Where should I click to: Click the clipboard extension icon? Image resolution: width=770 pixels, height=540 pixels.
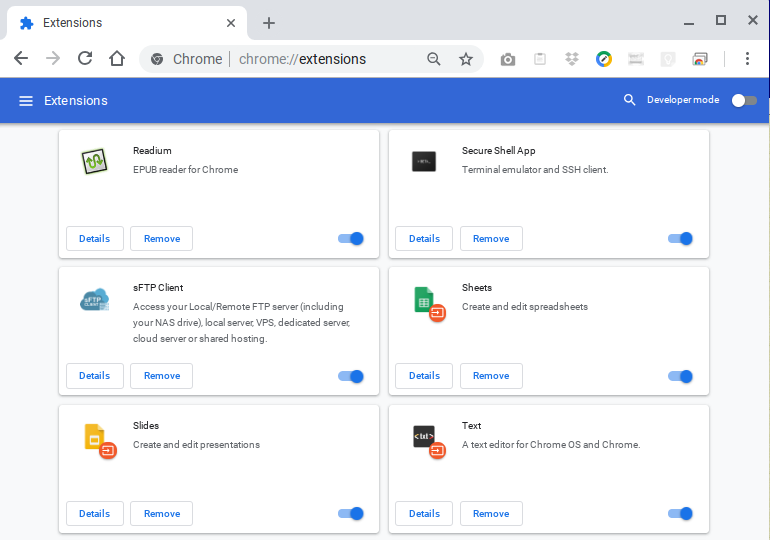540,59
